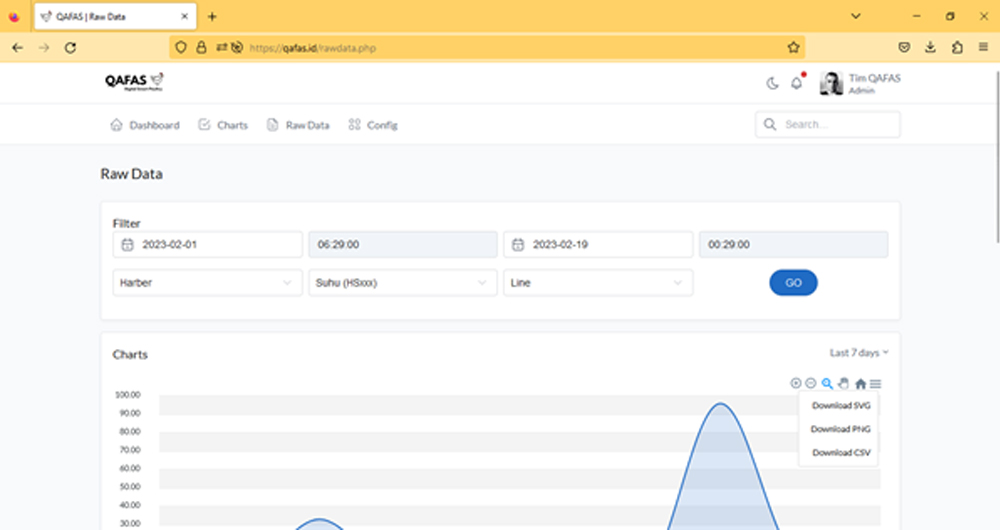Open the Config navigation link

tap(373, 125)
